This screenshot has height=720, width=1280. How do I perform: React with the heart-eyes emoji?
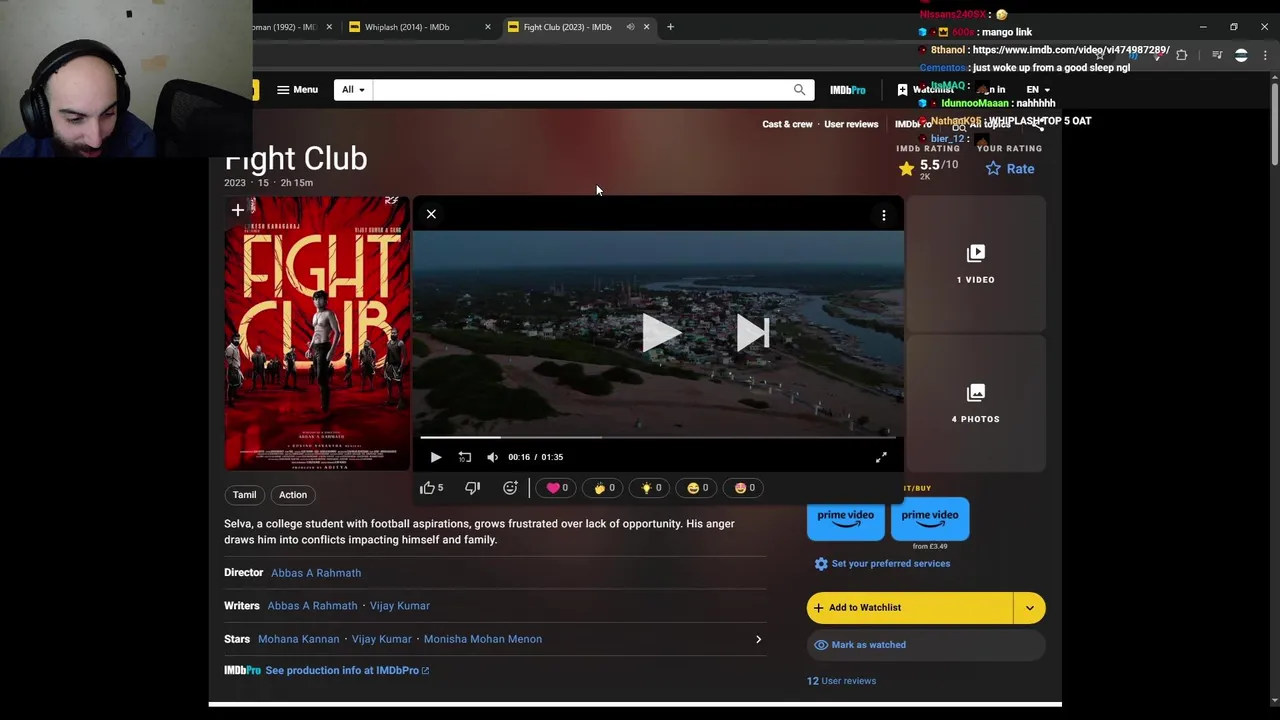[x=745, y=488]
